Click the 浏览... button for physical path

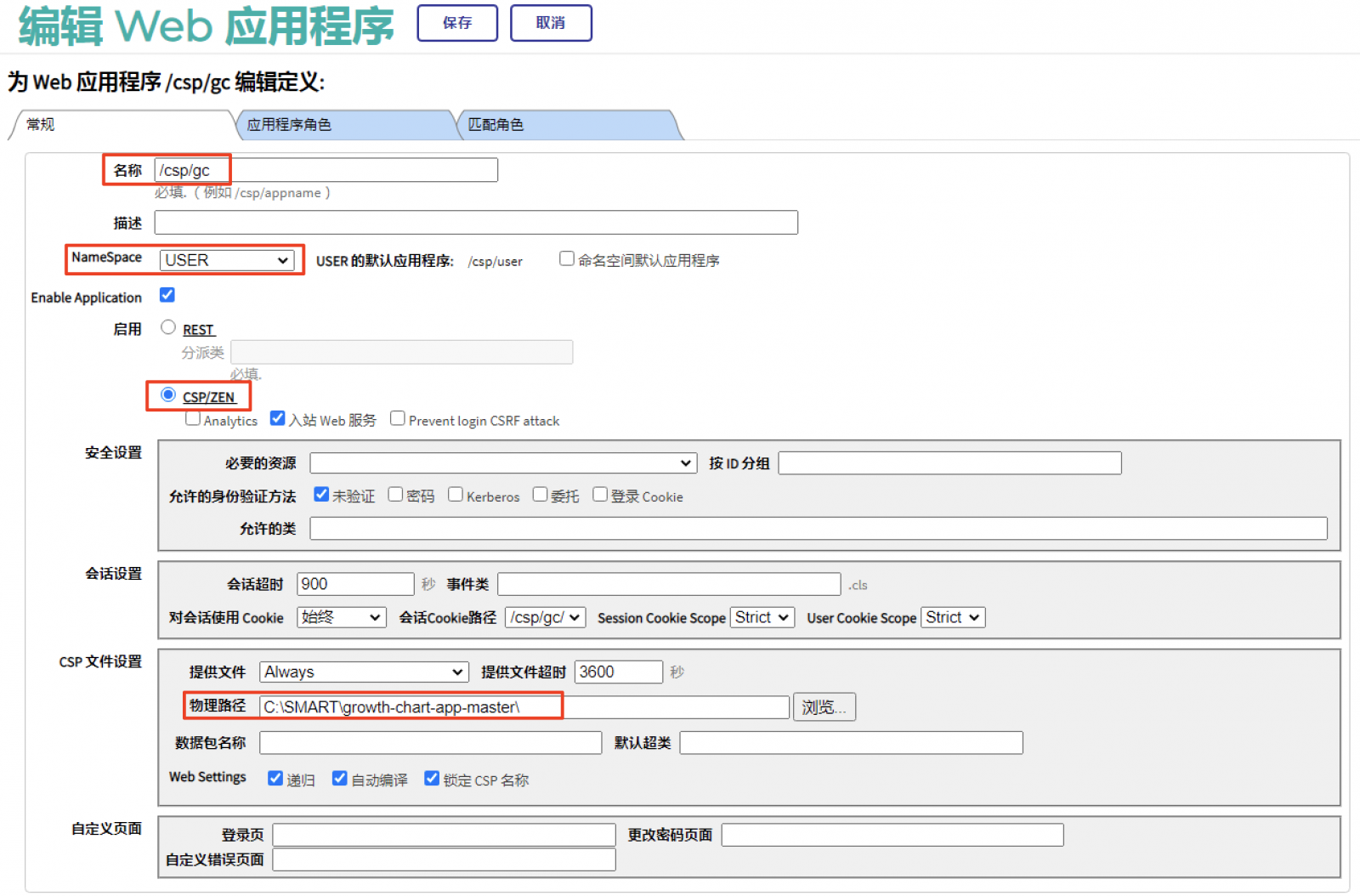click(824, 707)
